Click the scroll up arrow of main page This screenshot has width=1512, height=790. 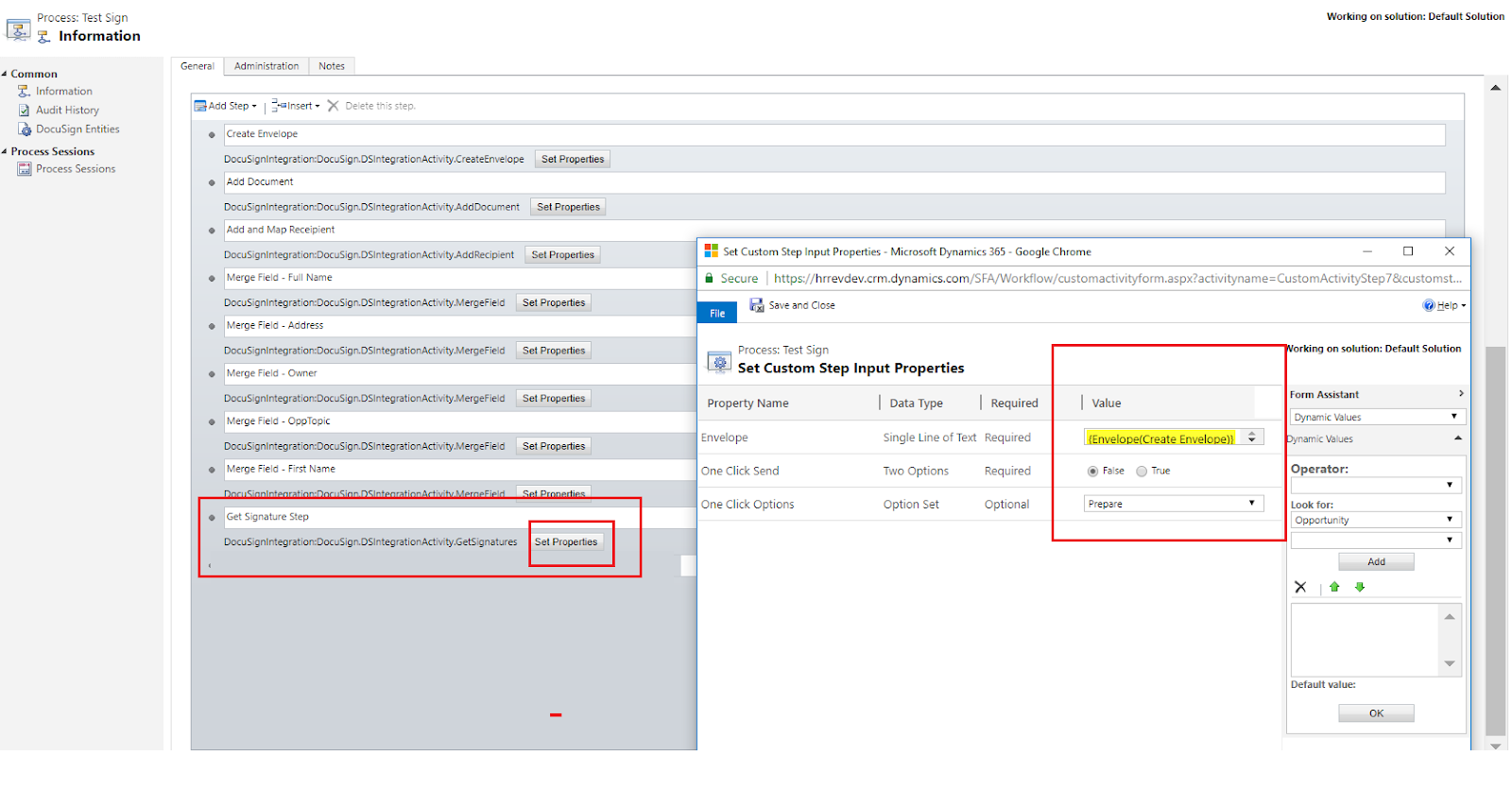point(1495,87)
